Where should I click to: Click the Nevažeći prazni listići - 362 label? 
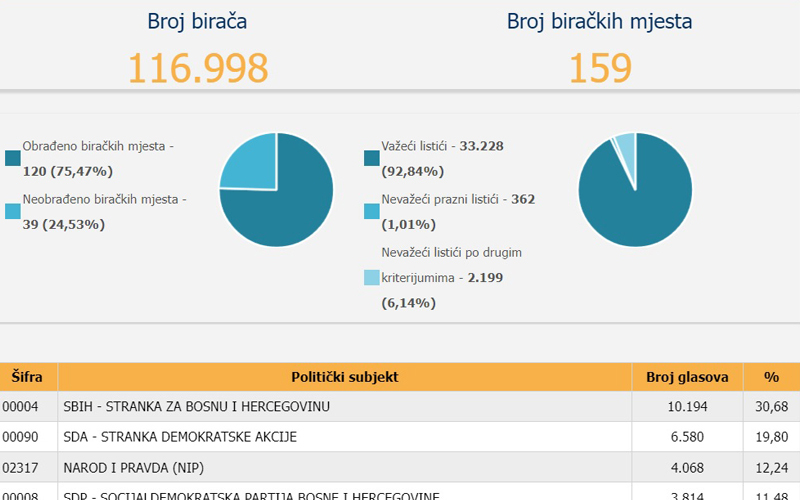(x=458, y=199)
